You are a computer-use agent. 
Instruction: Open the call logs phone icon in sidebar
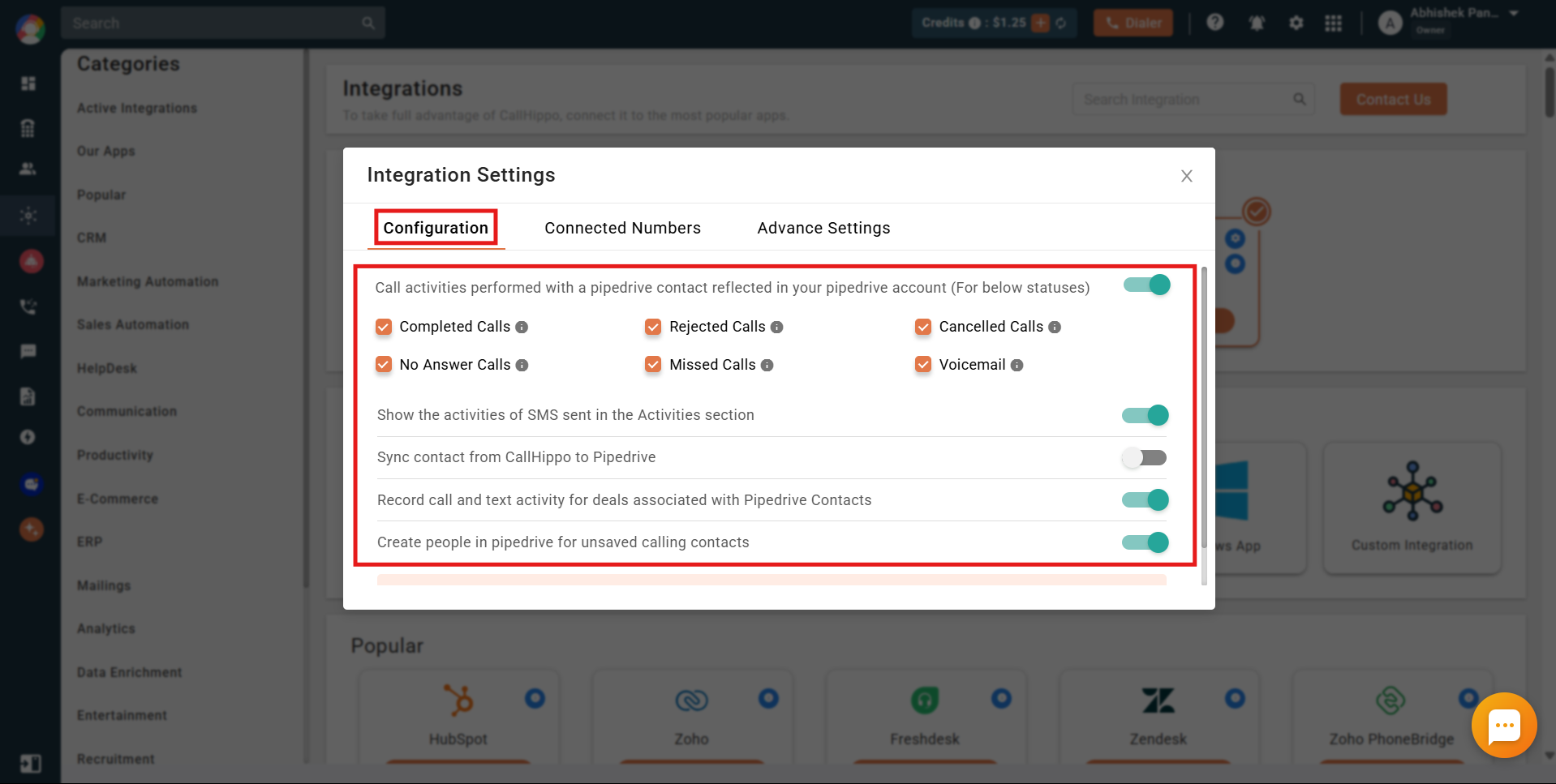pyautogui.click(x=28, y=306)
